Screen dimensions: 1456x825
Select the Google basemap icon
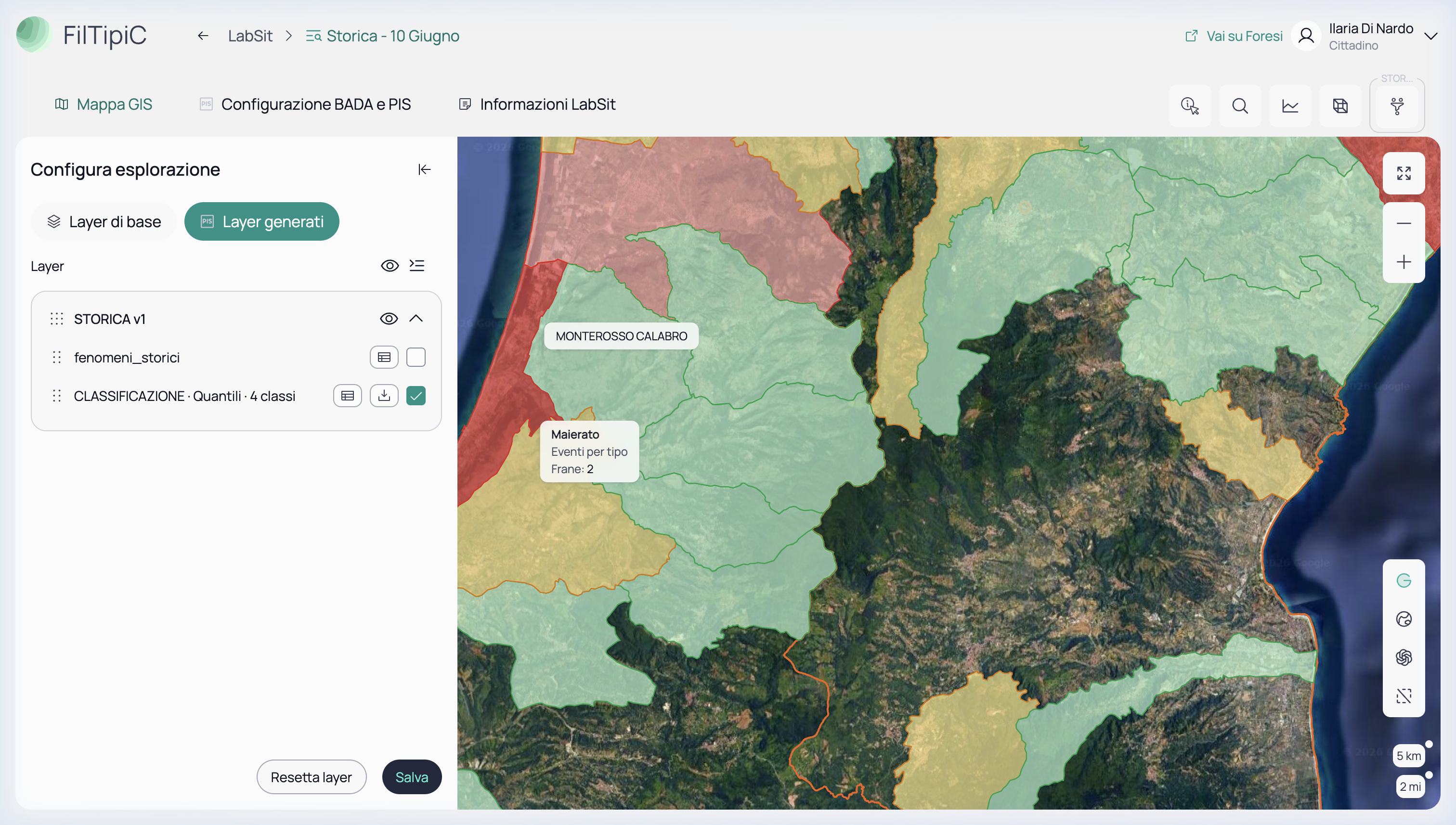coord(1404,581)
